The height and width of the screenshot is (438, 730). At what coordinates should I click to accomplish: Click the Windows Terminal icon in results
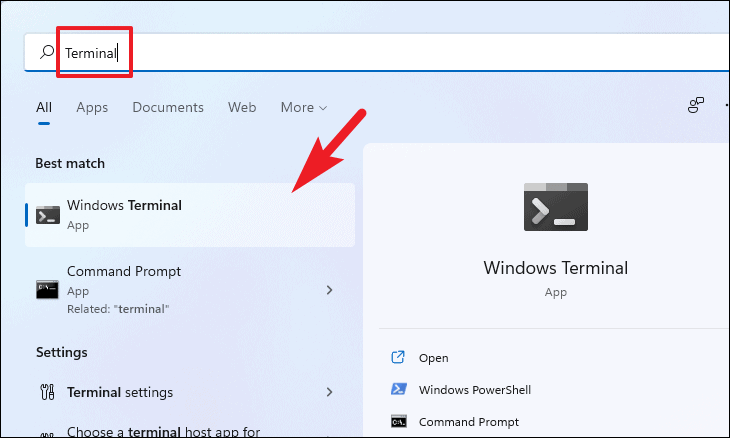48,216
